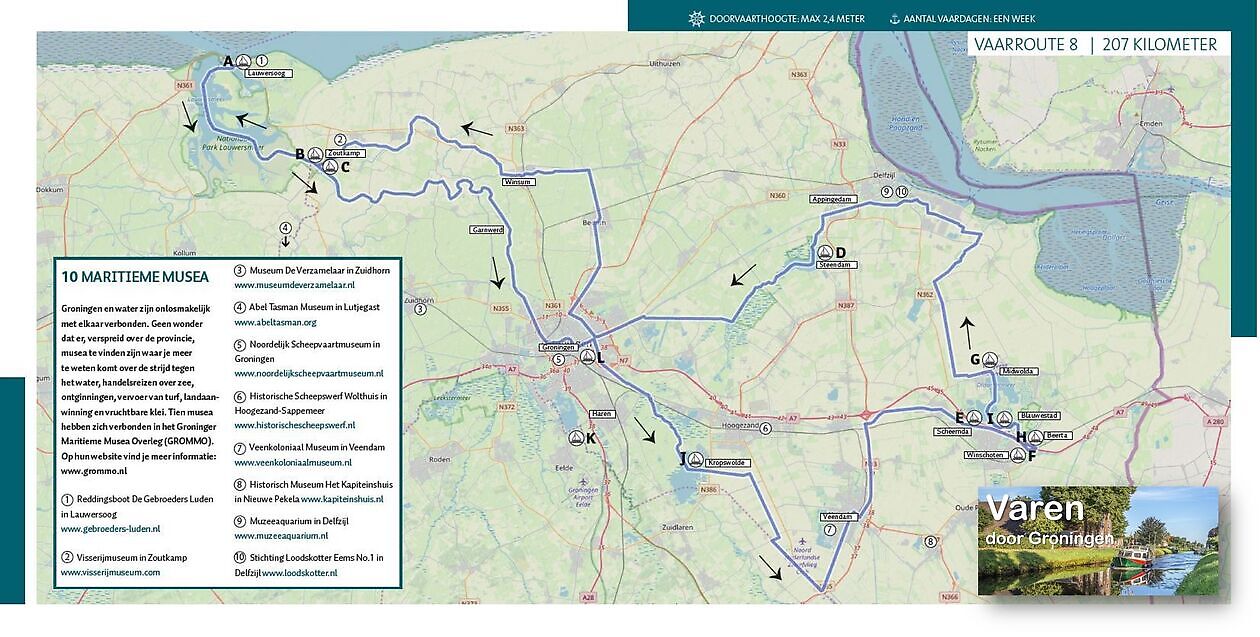Click the anchor icon before Aantal Vaardagen
Viewport: 1260px width, 637px height.
tap(894, 18)
